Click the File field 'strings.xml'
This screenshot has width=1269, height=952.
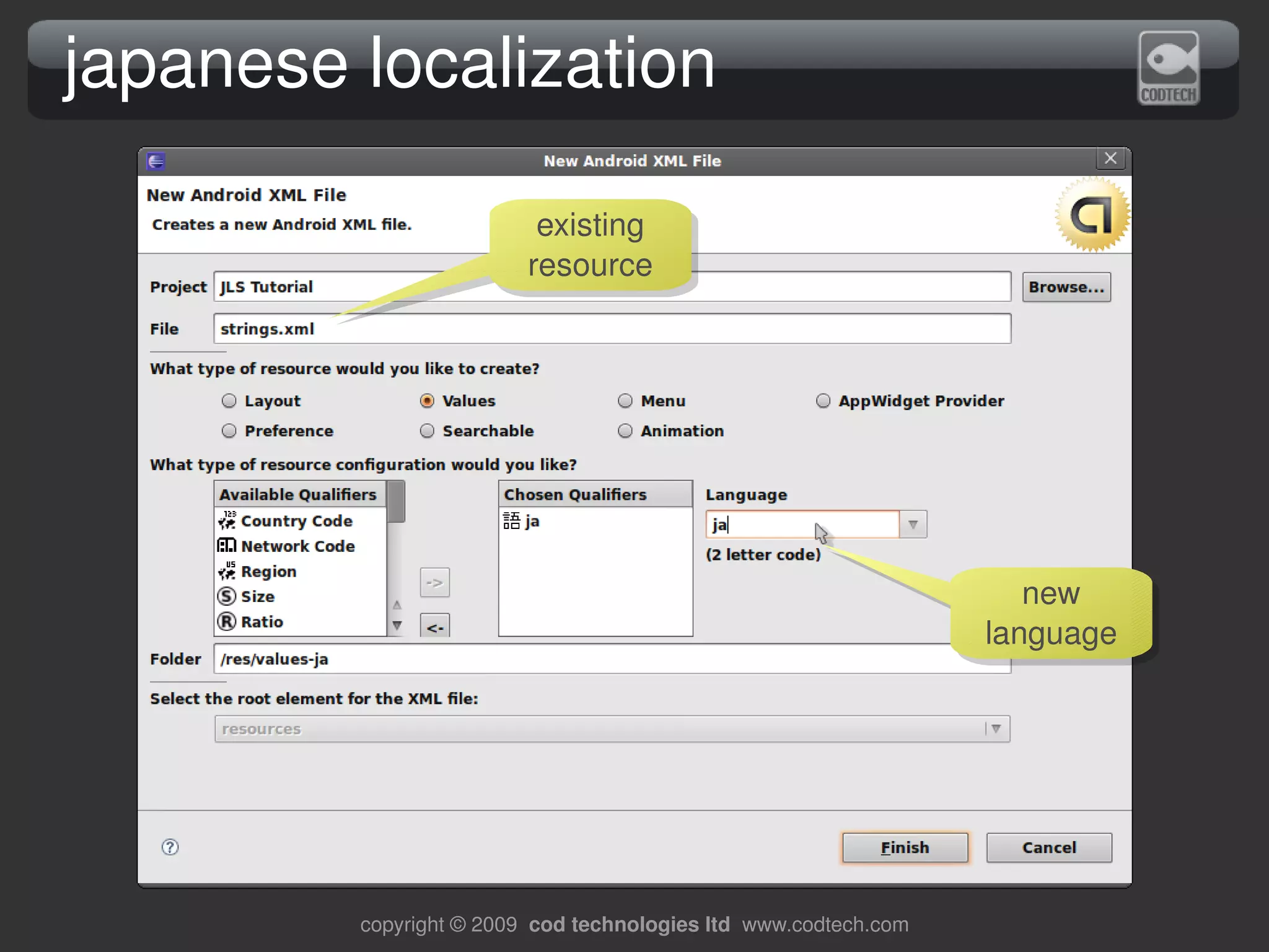612,329
